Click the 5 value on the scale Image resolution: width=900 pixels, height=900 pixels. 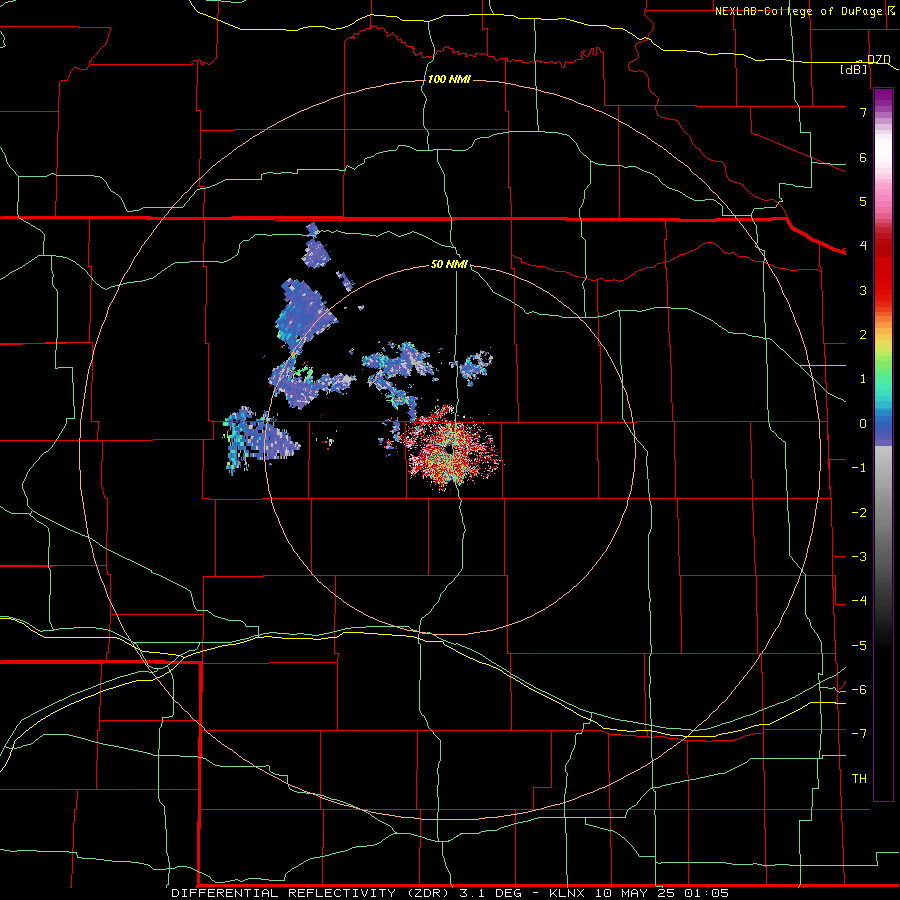click(x=863, y=201)
